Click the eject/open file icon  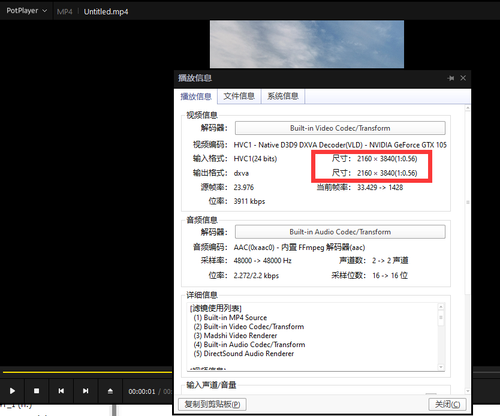(110, 391)
